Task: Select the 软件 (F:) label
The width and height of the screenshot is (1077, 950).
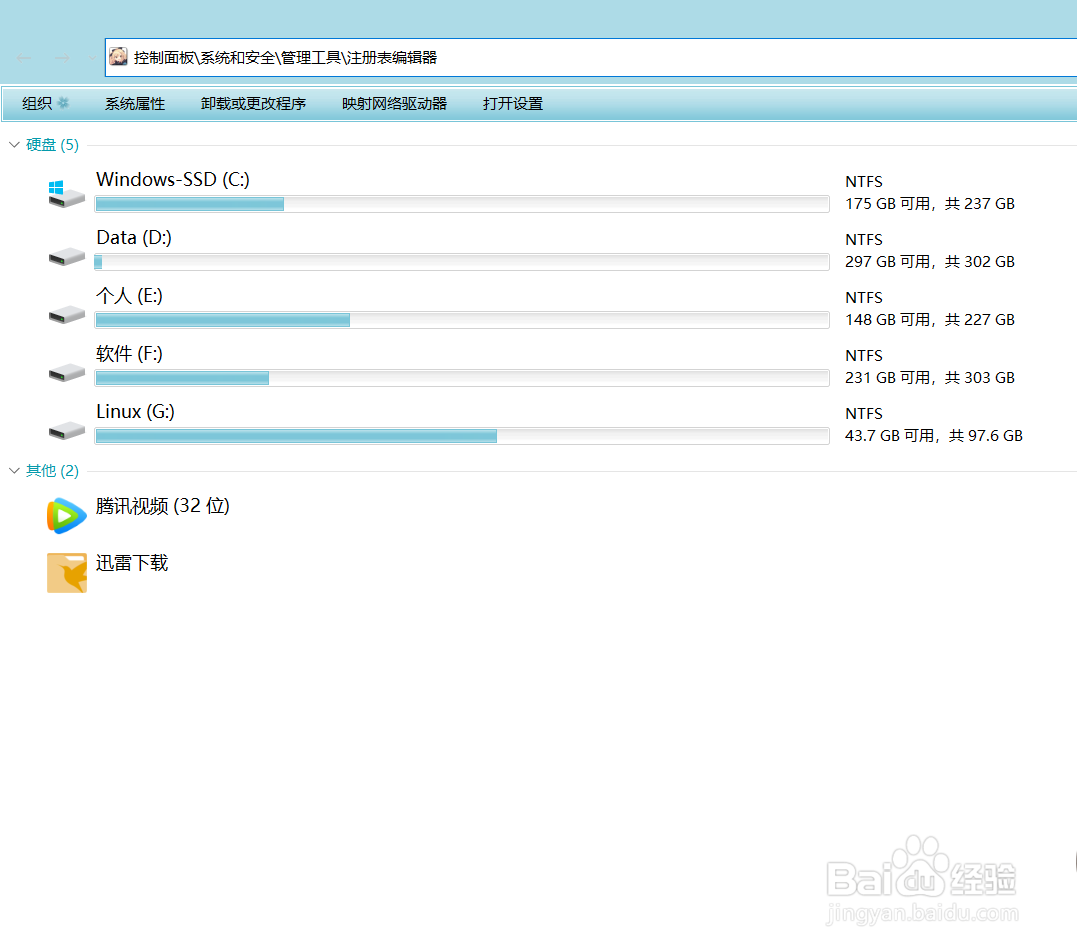Action: 129,354
